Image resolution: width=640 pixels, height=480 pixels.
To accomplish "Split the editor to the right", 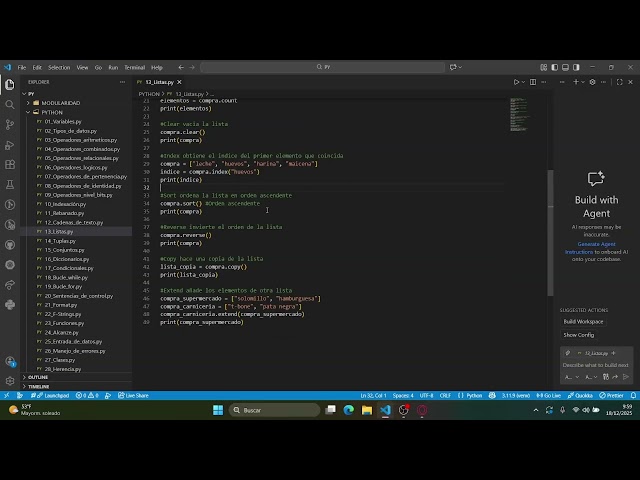I will (x=533, y=82).
